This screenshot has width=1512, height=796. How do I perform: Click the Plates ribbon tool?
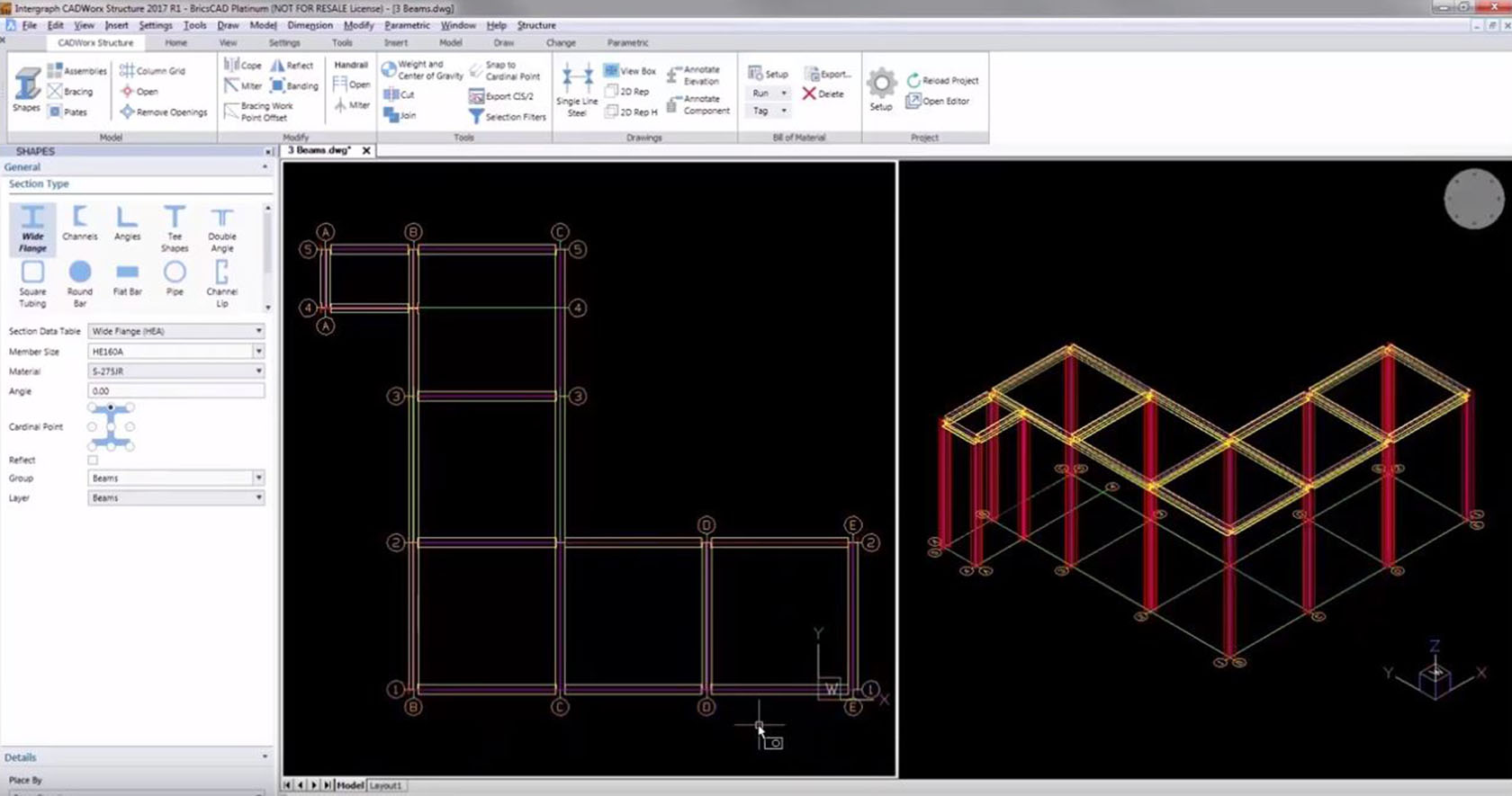tap(67, 112)
